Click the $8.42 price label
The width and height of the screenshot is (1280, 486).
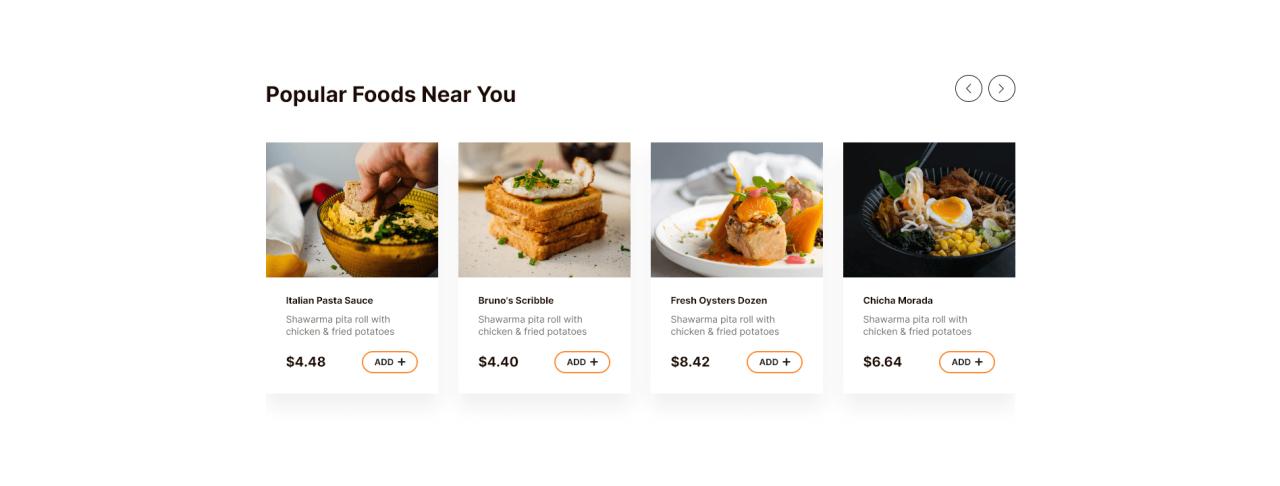(x=690, y=362)
